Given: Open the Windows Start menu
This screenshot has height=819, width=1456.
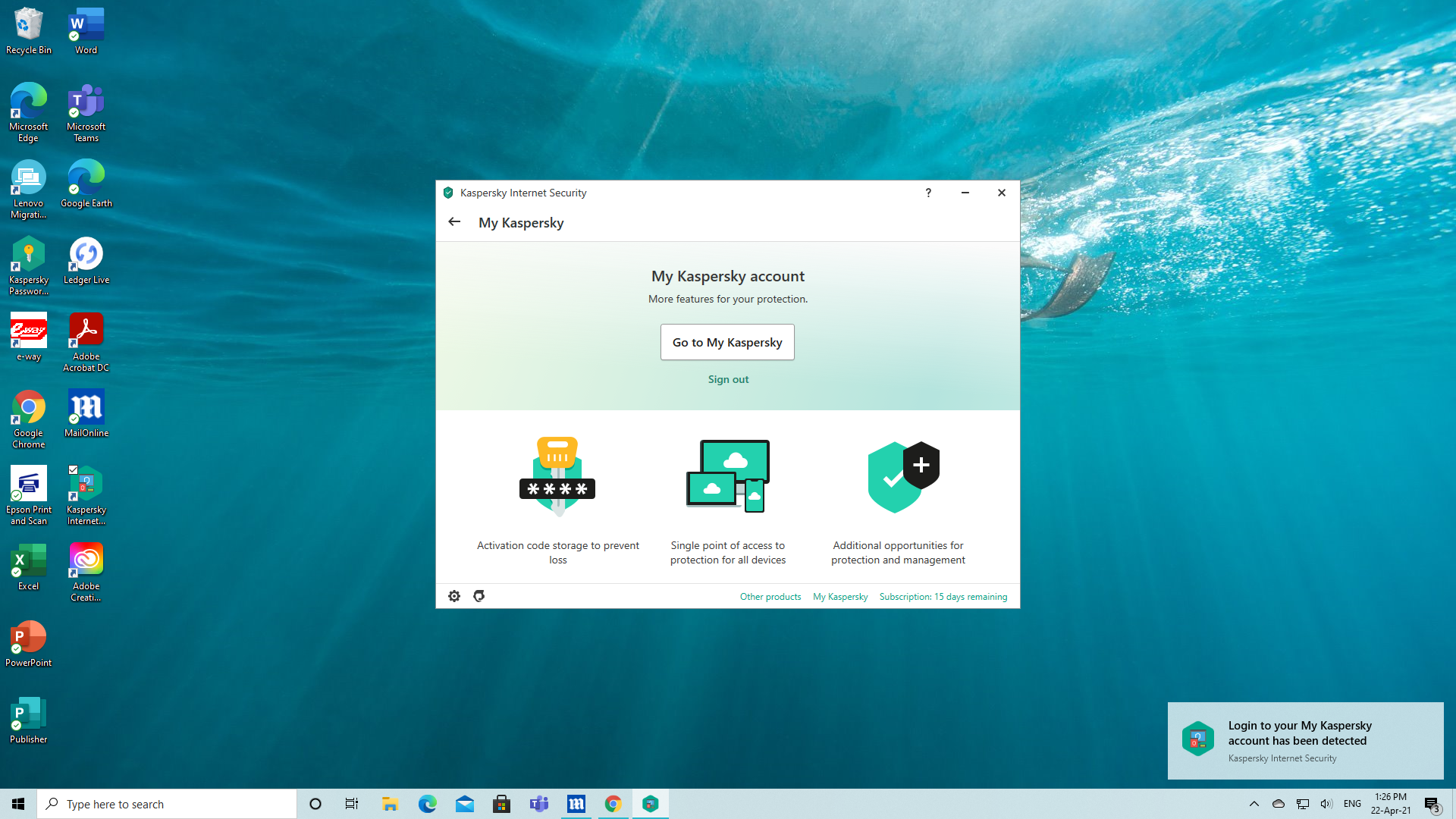Looking at the screenshot, I should pos(18,804).
